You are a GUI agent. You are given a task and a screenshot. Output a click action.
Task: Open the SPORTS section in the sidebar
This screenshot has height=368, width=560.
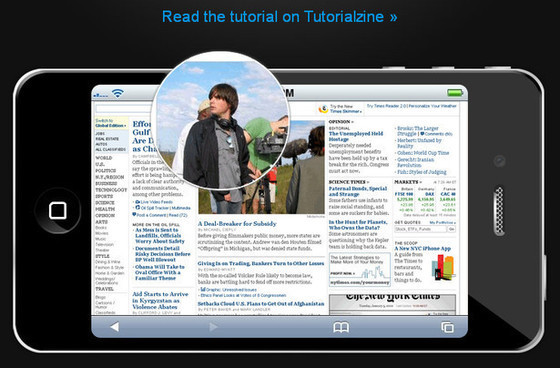[x=104, y=197]
